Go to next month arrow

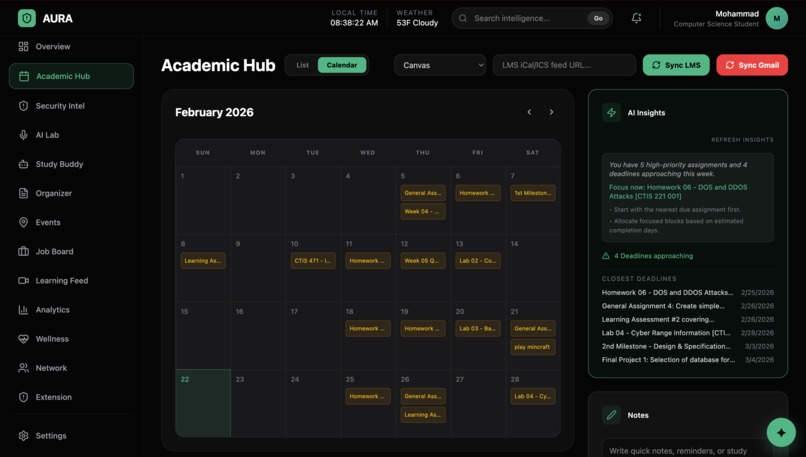(x=552, y=112)
